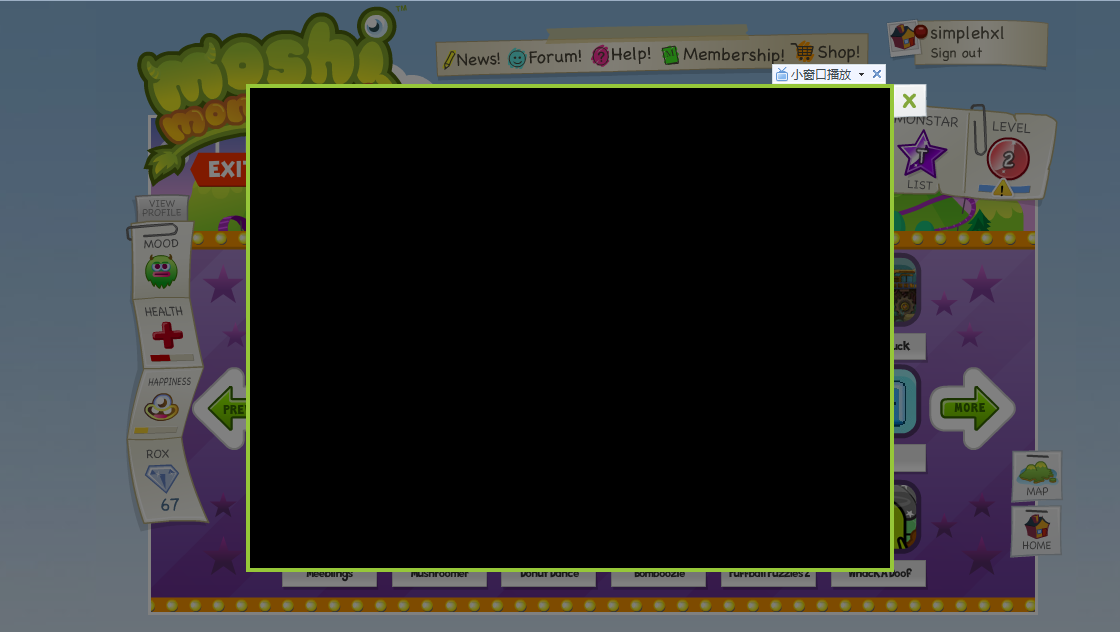Click the red Health cross icon

tap(167, 335)
